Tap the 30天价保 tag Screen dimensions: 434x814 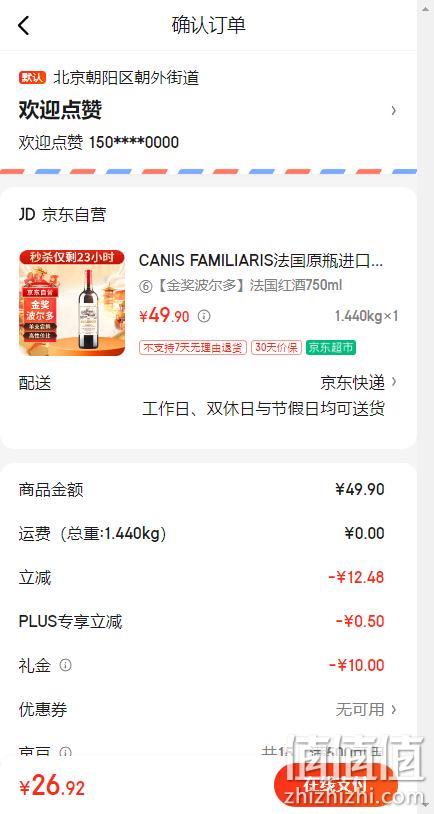tap(276, 347)
